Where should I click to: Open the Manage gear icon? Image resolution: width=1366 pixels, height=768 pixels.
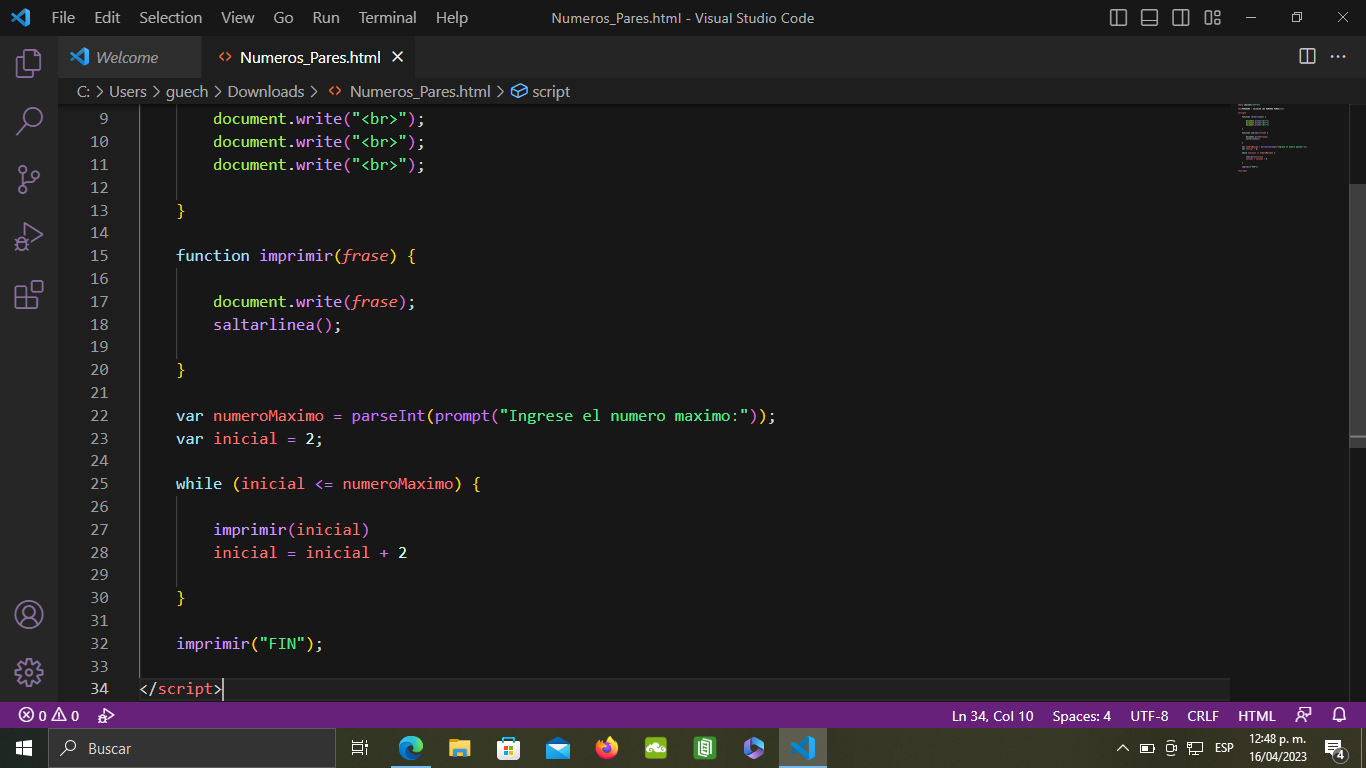[29, 672]
